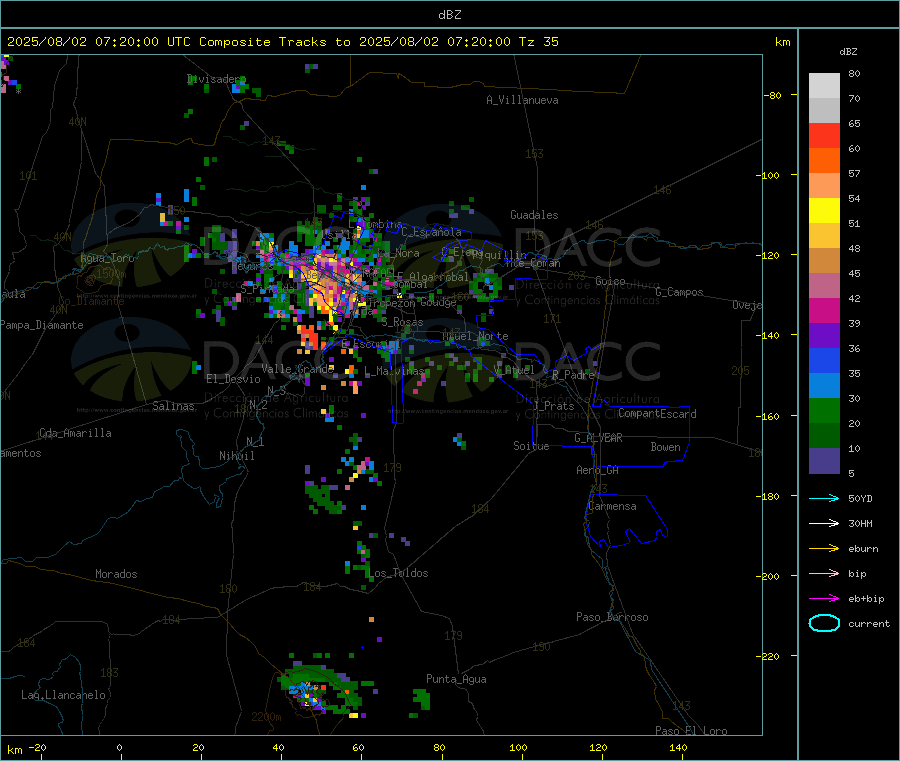Click the Lag.Llancanelo place label
The width and height of the screenshot is (900, 761).
point(63,695)
